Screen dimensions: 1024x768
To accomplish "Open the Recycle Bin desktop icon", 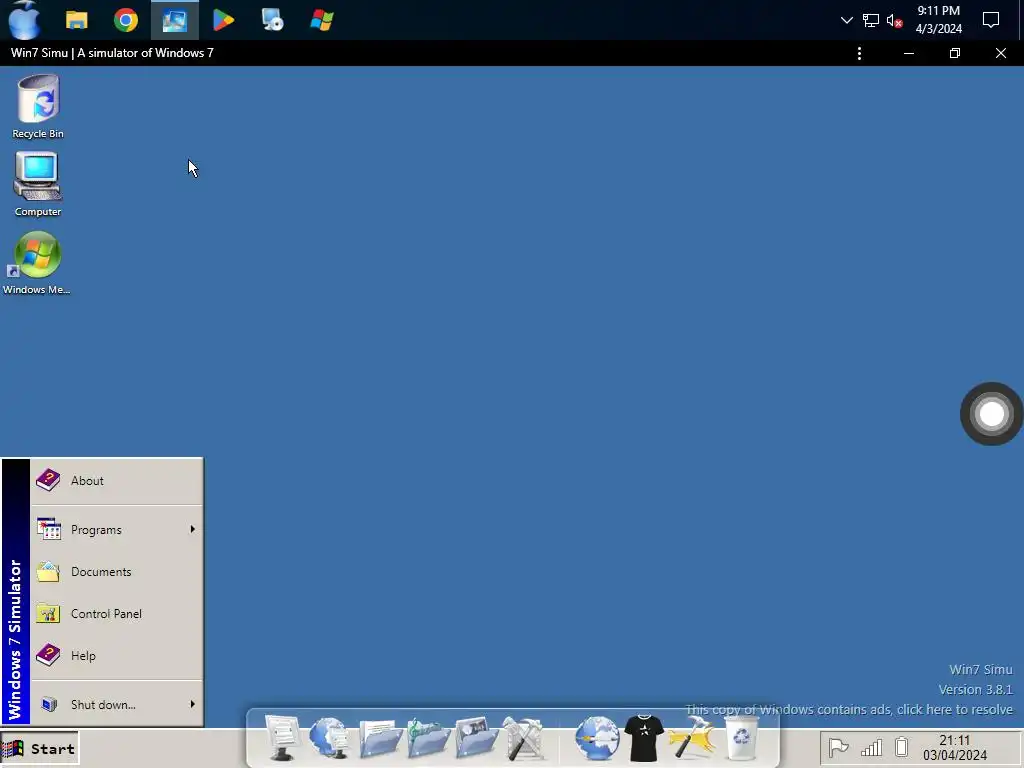I will click(38, 106).
